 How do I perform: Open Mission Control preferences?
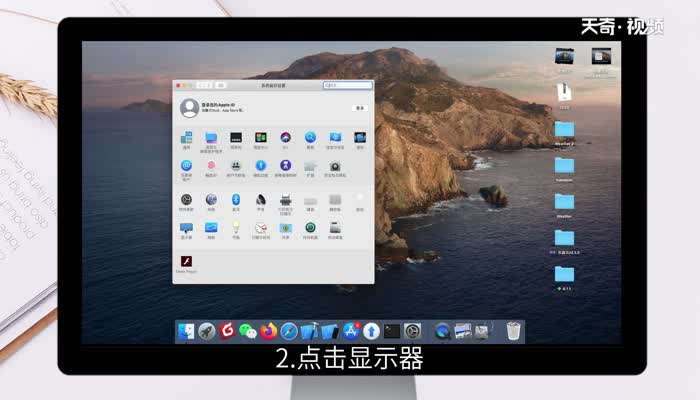pos(261,137)
